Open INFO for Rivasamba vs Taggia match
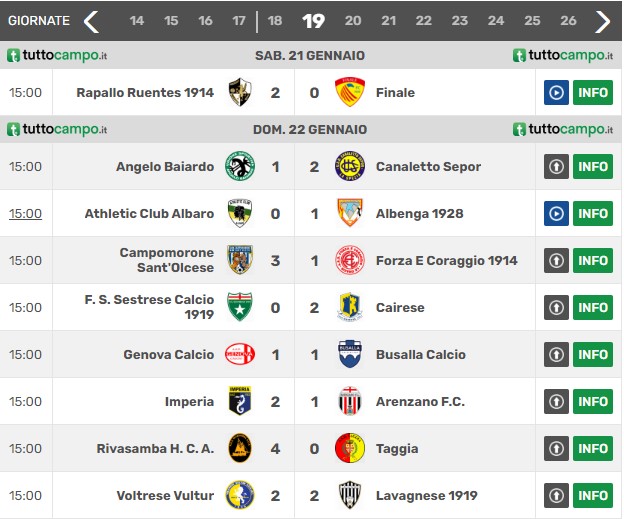 593,448
